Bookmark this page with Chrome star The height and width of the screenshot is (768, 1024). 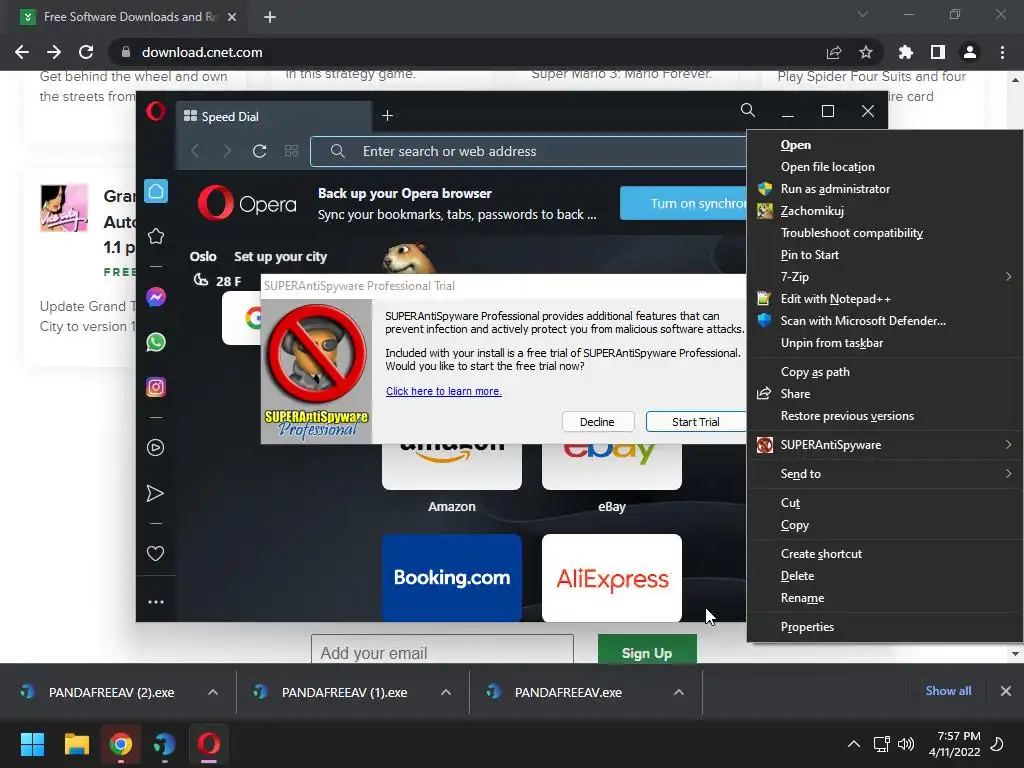click(865, 52)
